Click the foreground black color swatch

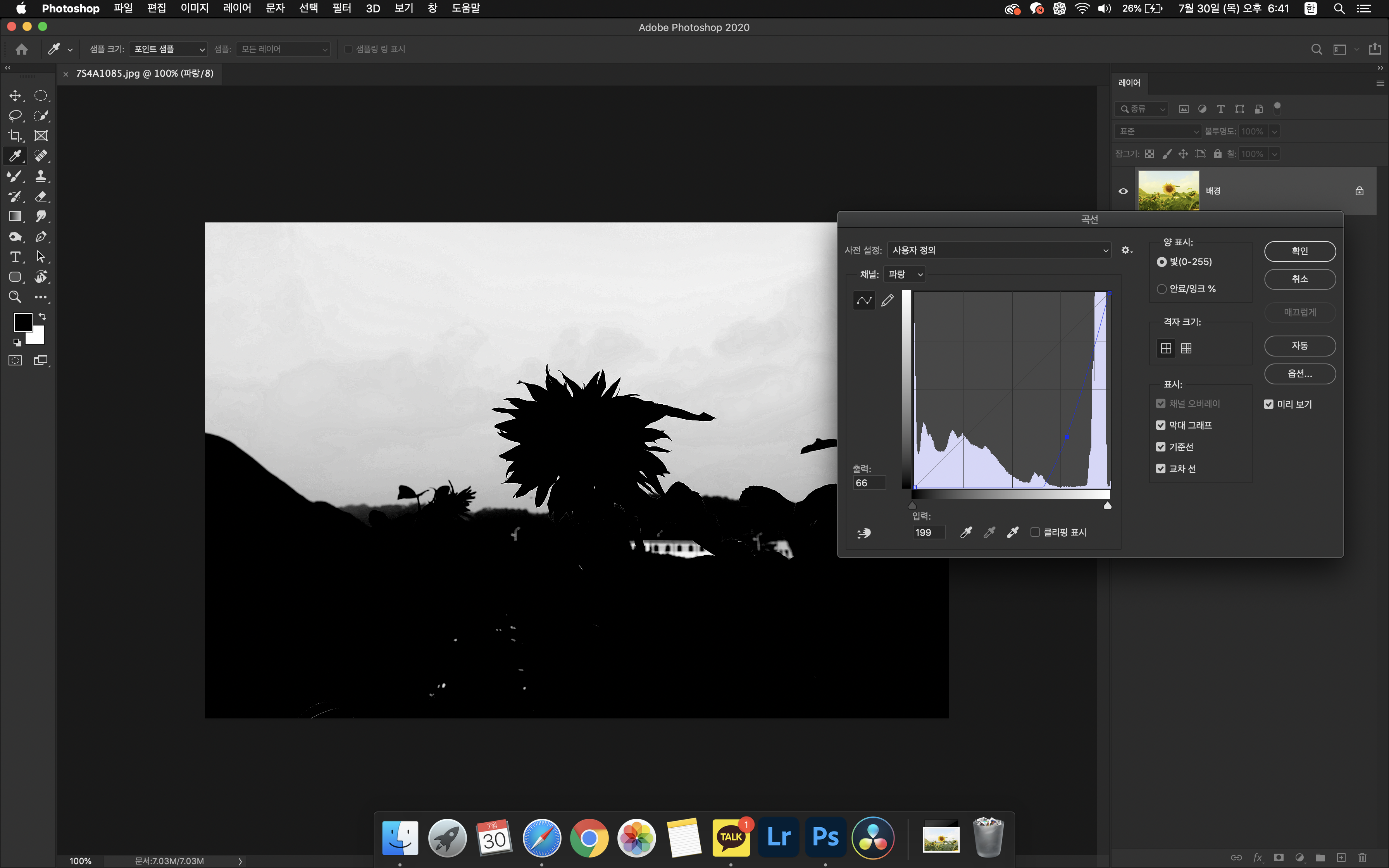[22, 322]
